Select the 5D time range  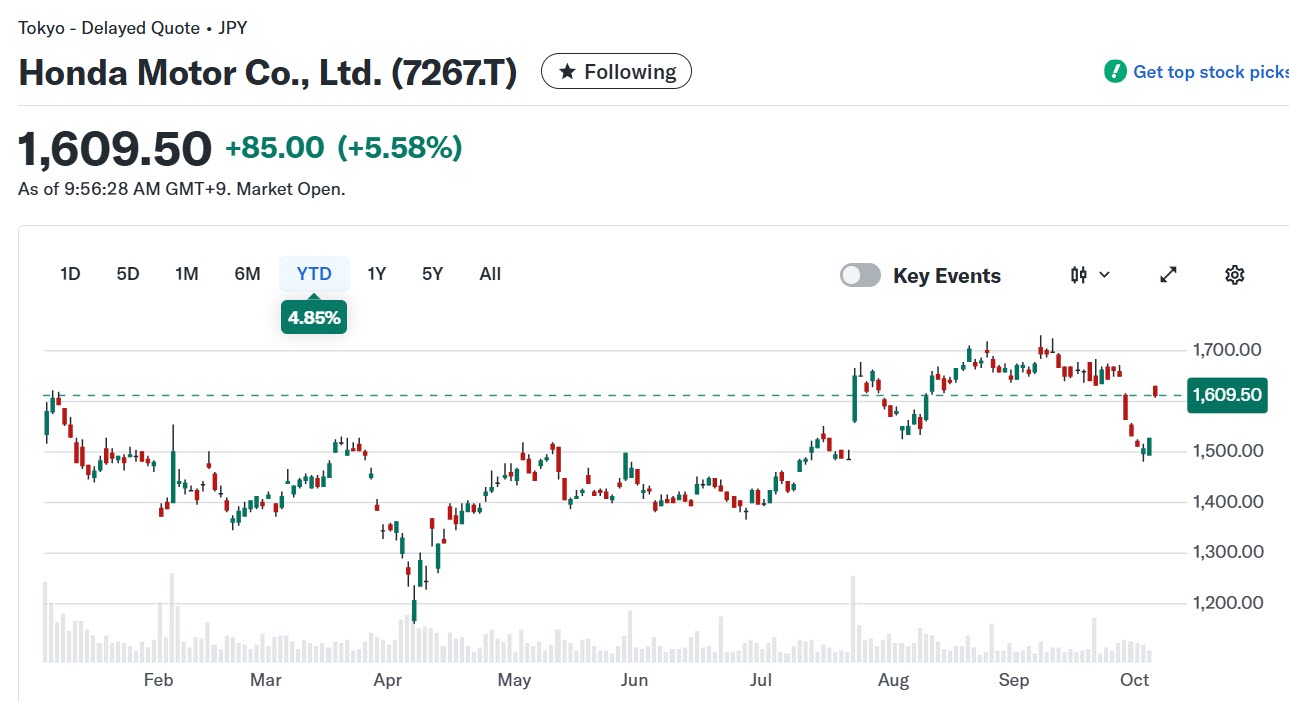[x=128, y=274]
